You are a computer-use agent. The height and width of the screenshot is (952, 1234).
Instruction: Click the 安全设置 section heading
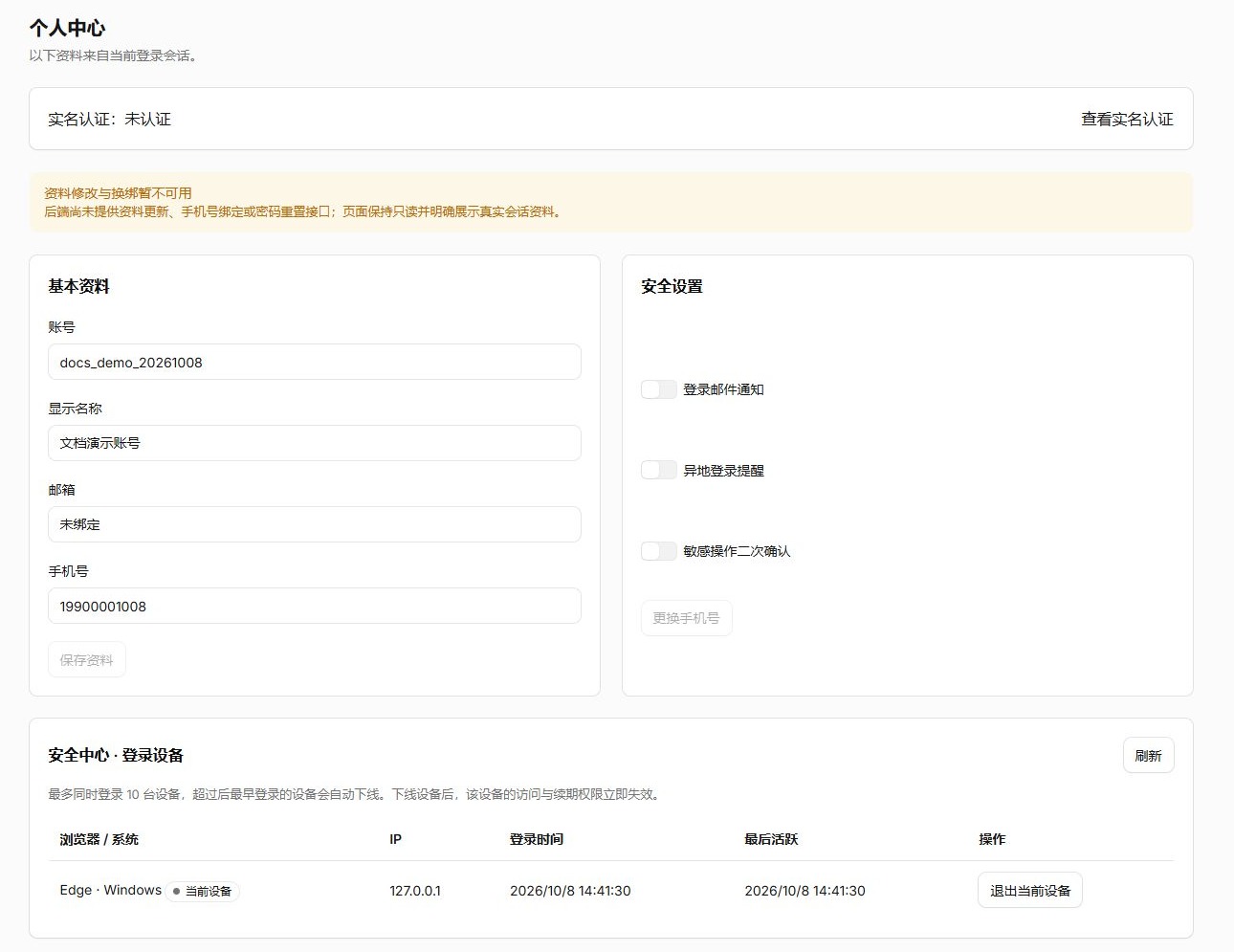click(x=672, y=286)
